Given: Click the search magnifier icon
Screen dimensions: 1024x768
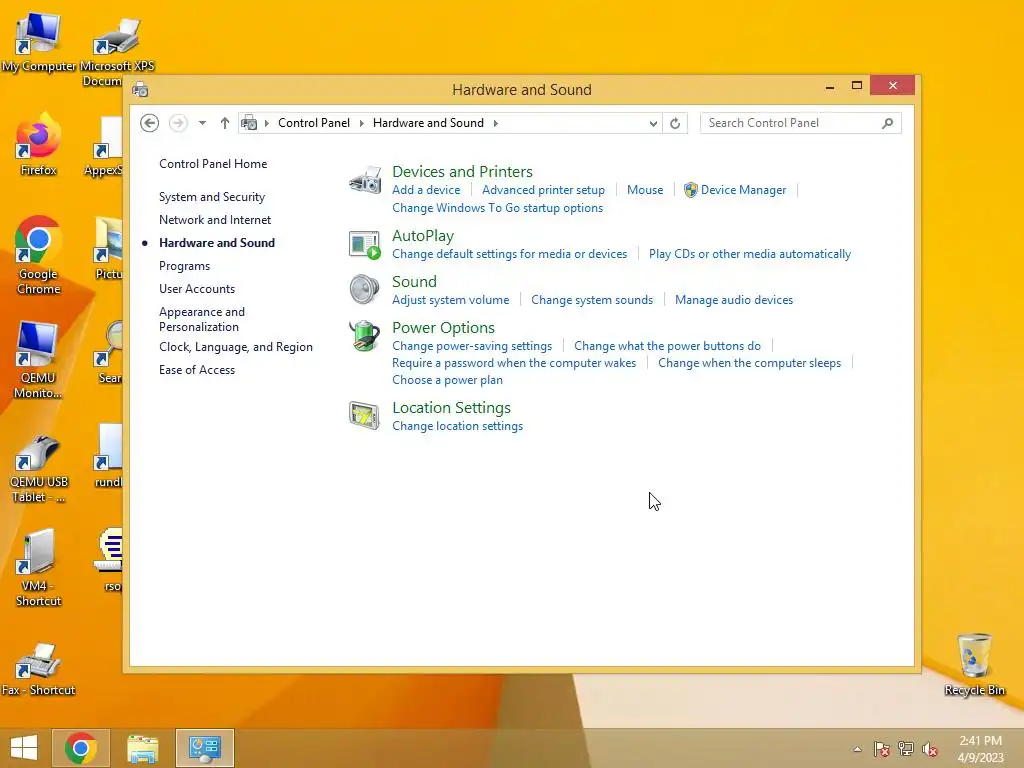Looking at the screenshot, I should 887,123.
